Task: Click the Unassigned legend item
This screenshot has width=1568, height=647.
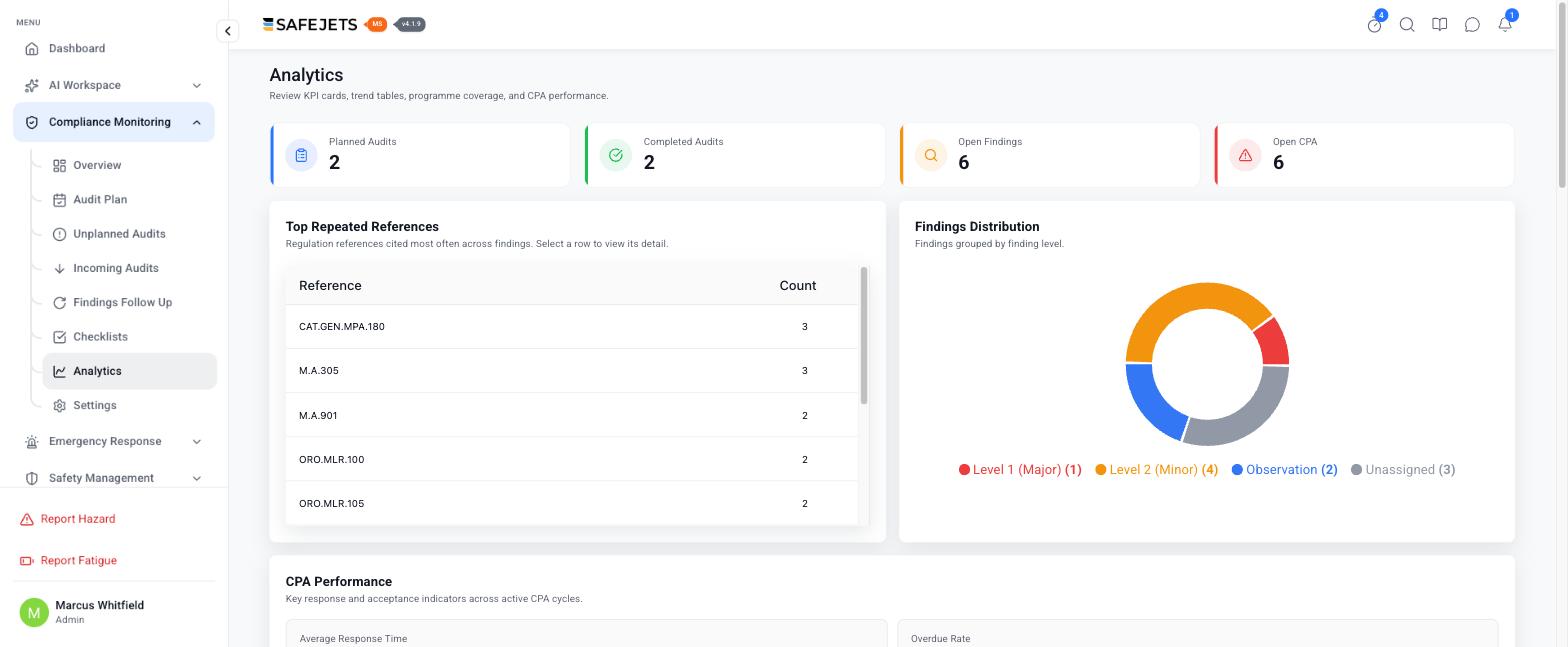Action: coord(1403,470)
